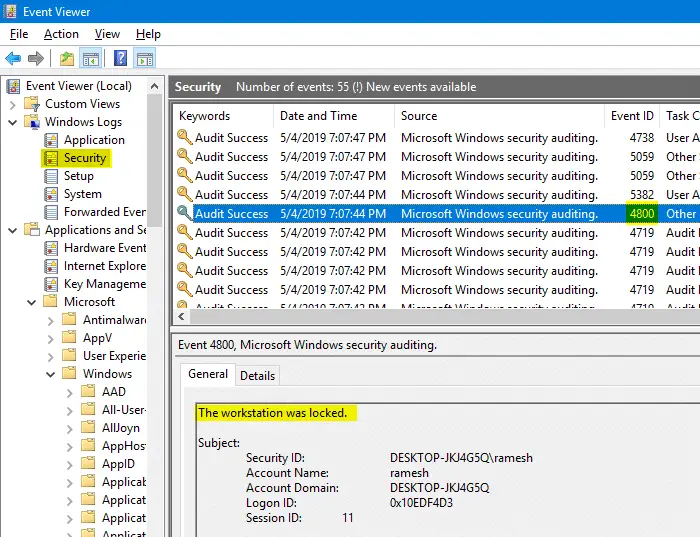
Task: Click the Session ID value 11
Action: [348, 518]
